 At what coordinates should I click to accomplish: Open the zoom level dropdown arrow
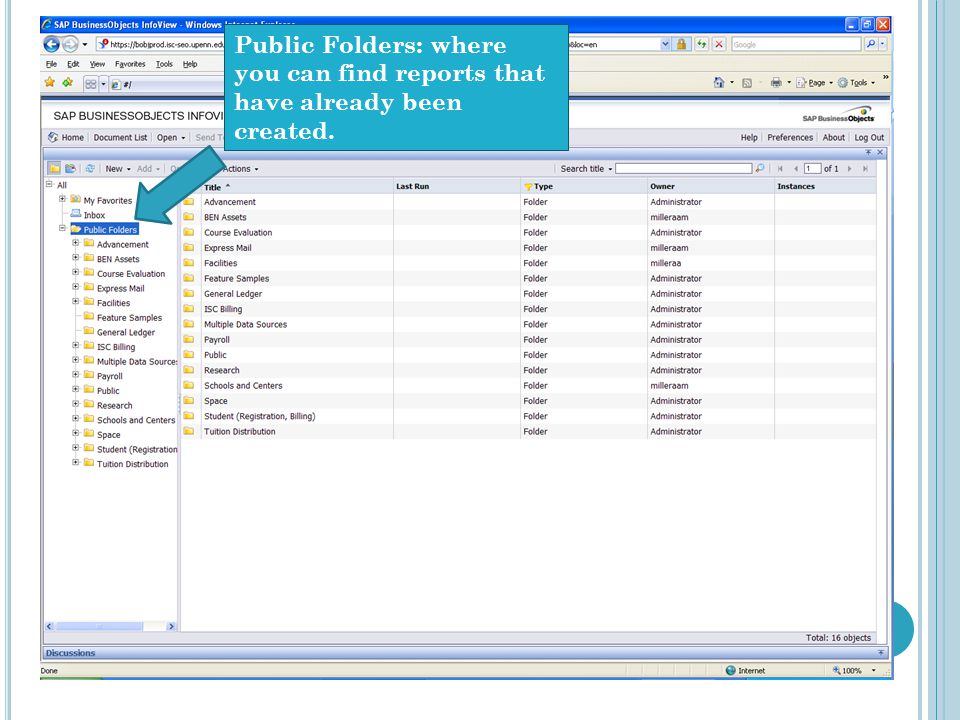coord(874,670)
